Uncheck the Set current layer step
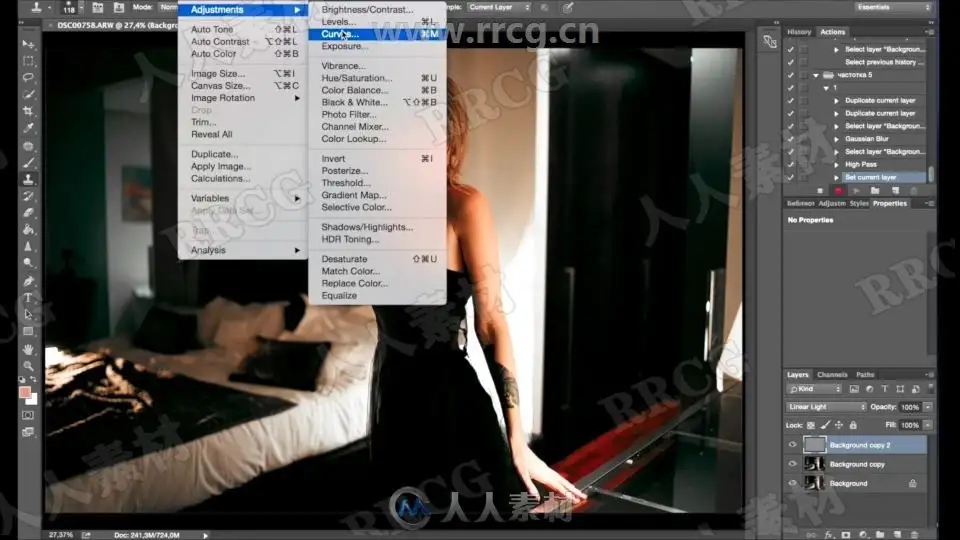 pyautogui.click(x=790, y=178)
